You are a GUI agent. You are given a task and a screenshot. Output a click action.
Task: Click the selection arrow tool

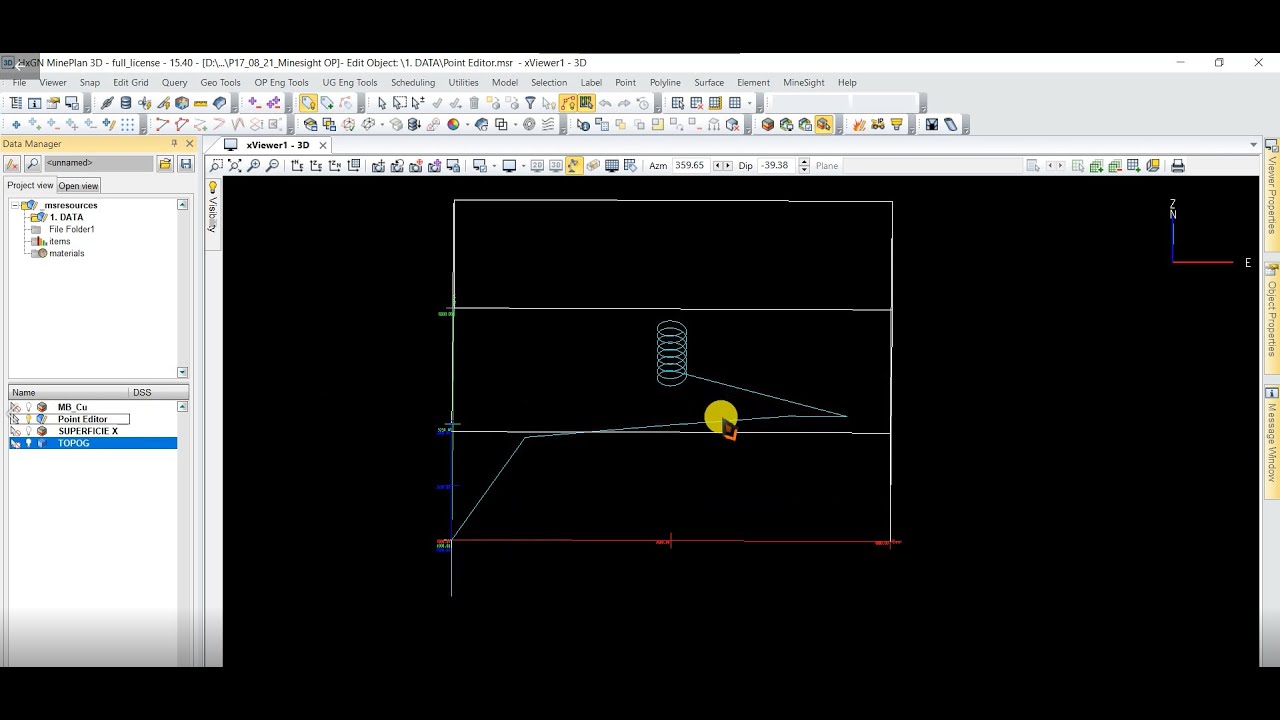pos(382,102)
